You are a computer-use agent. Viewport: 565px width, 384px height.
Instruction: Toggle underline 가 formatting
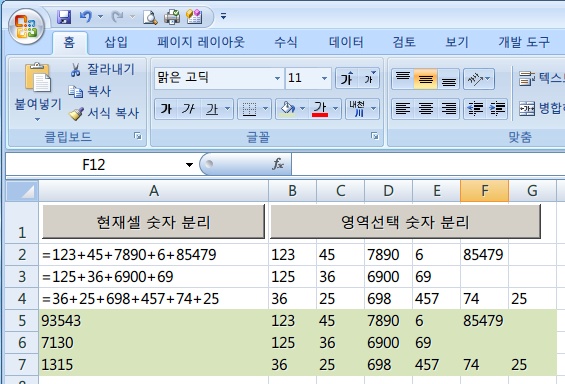[212, 109]
